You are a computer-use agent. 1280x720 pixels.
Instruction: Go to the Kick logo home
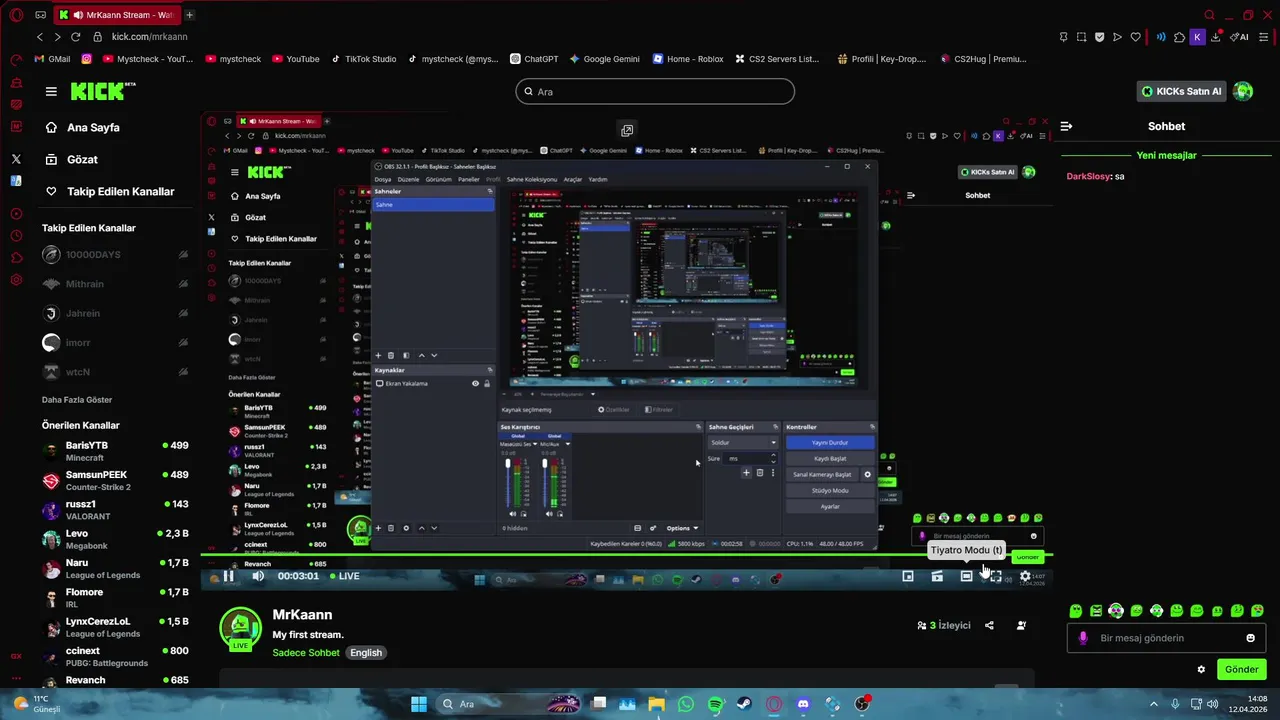coord(102,91)
